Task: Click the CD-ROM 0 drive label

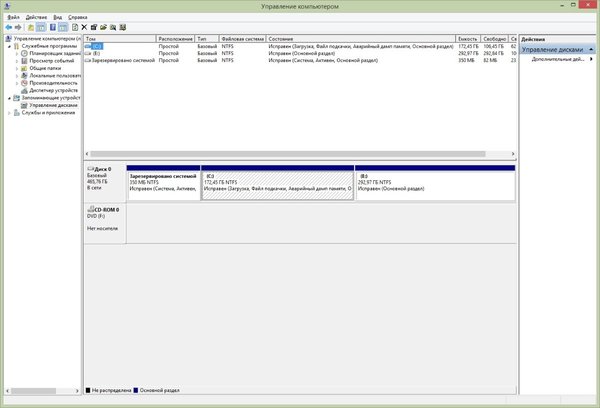Action: 104,223
